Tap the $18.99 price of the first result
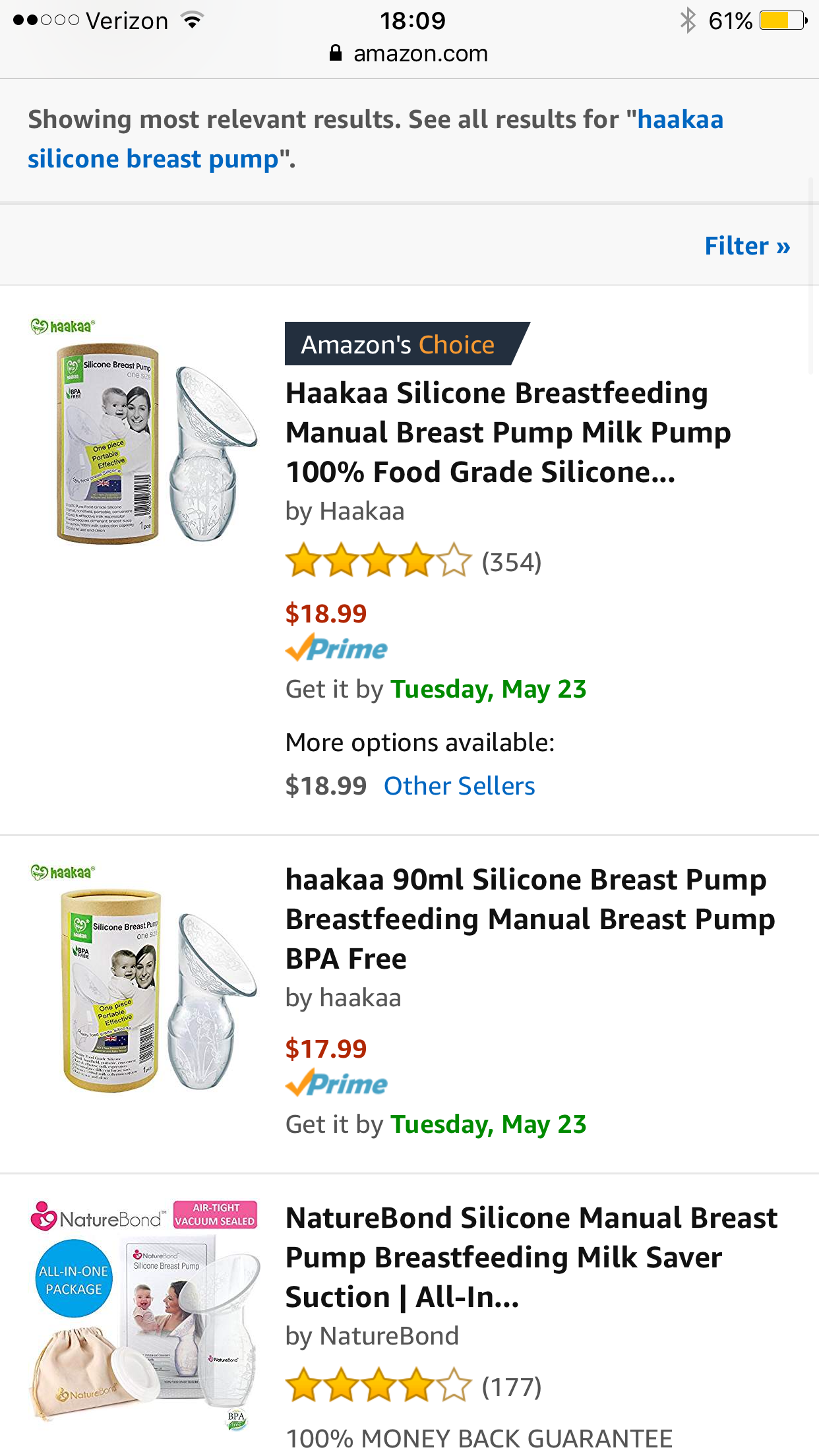This screenshot has height=1456, width=819. [326, 613]
